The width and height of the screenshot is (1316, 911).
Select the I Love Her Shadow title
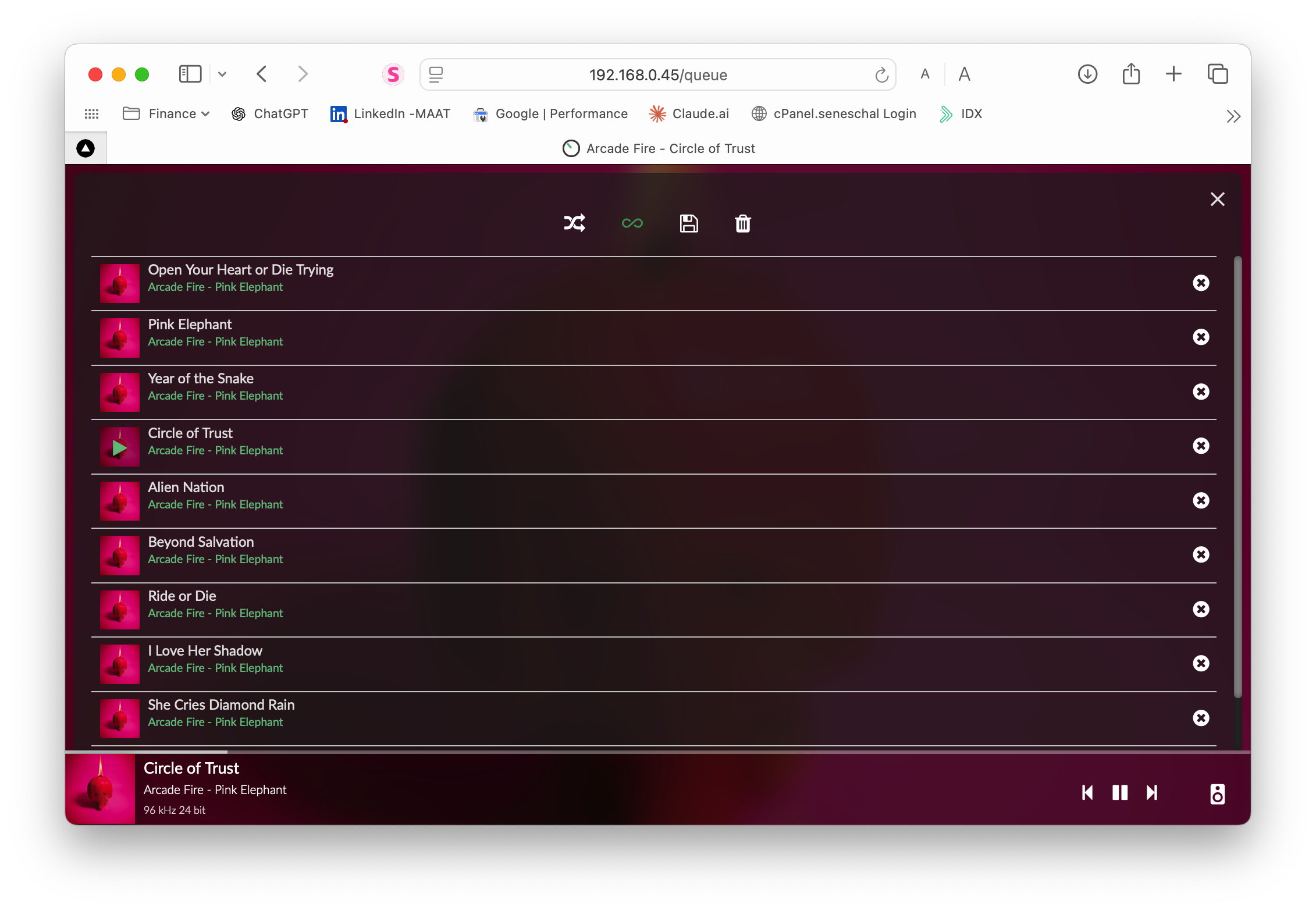(205, 651)
